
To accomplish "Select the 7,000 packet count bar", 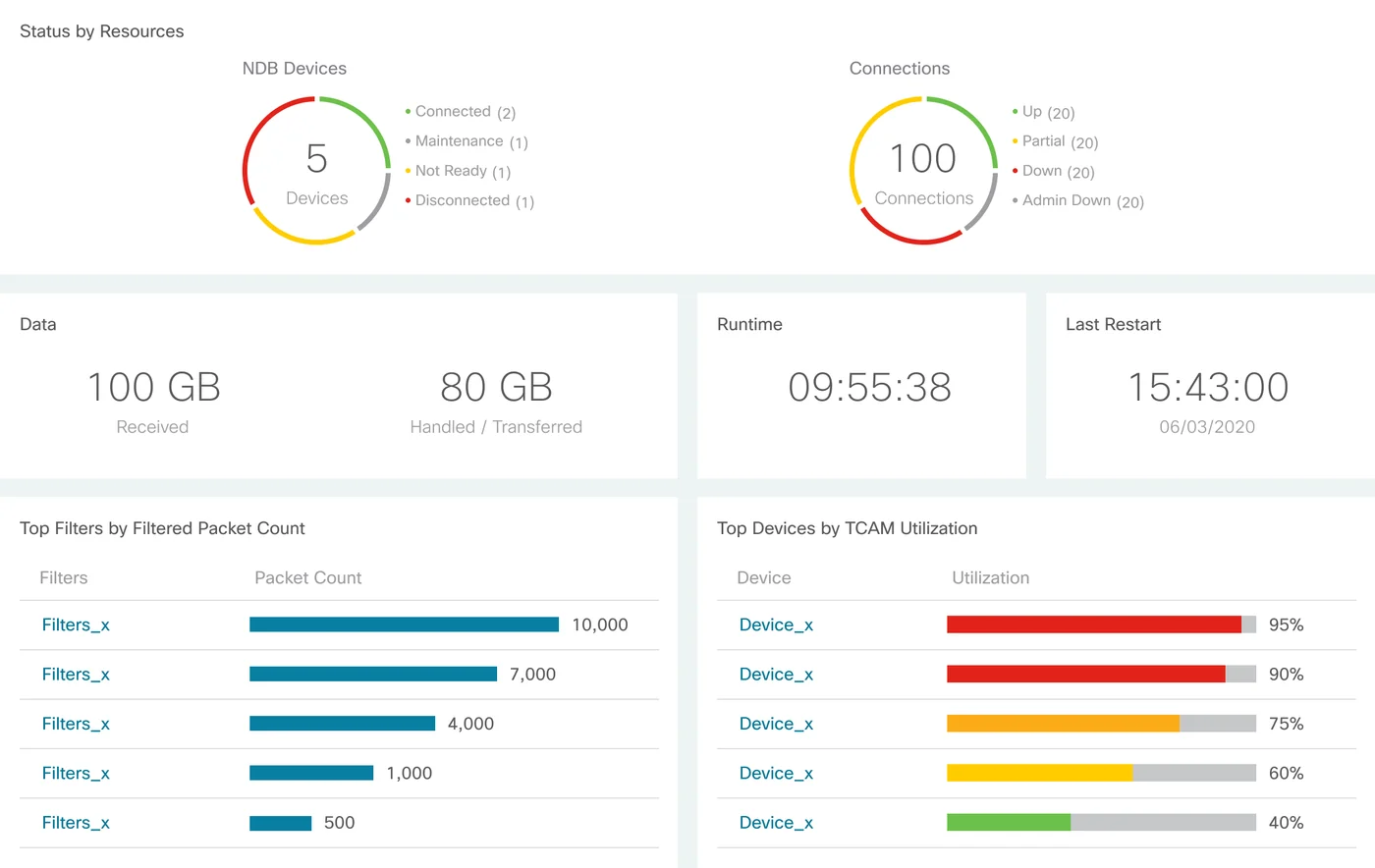I will tap(373, 674).
